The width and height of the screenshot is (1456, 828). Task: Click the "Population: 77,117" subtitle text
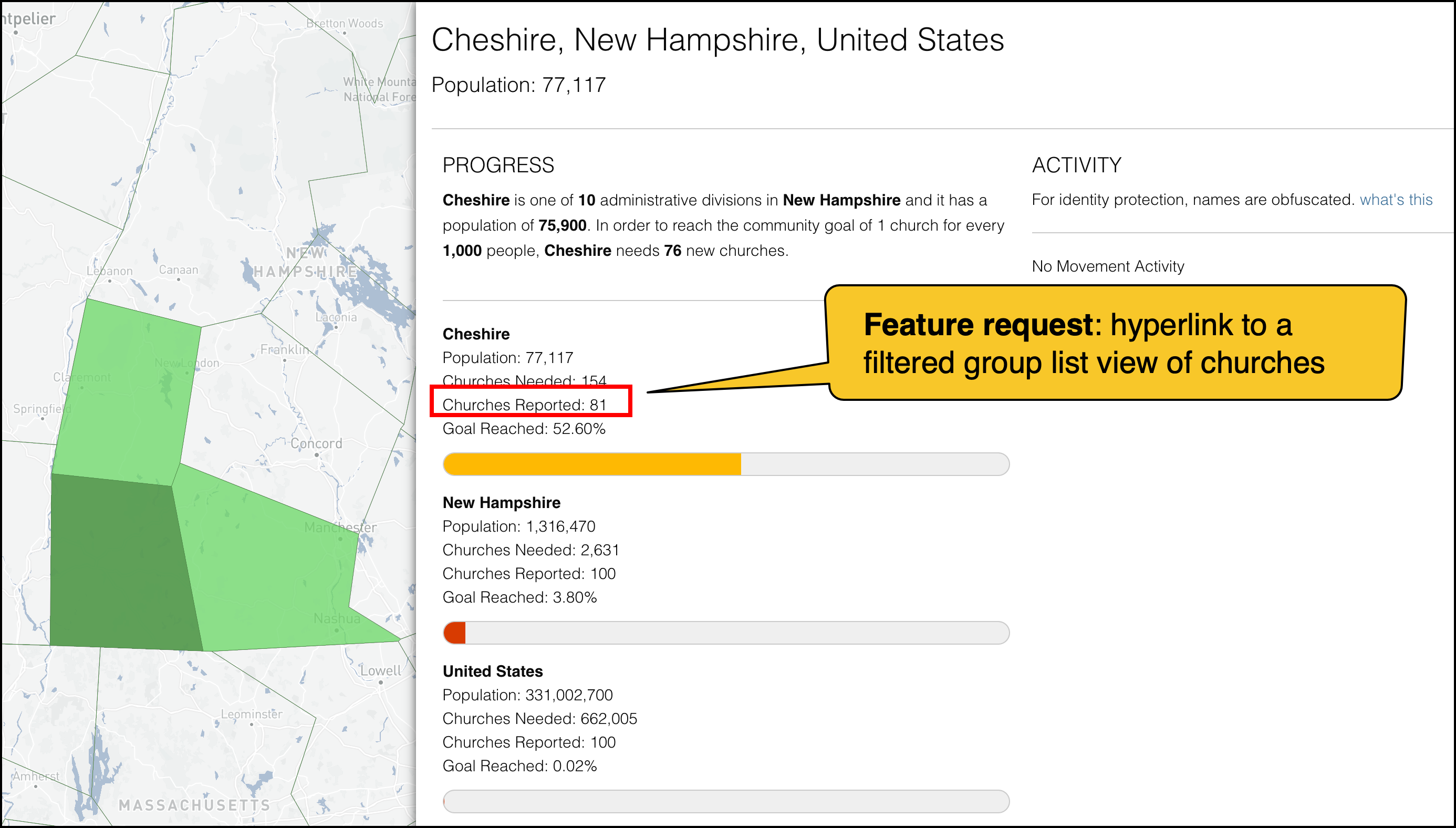tap(518, 85)
